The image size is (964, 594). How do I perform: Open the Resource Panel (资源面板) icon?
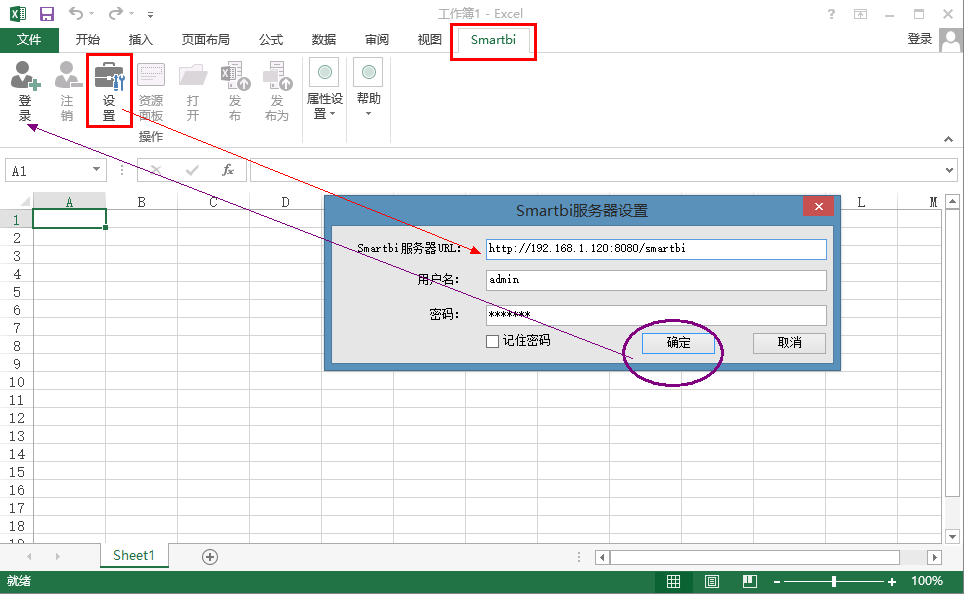pyautogui.click(x=151, y=91)
